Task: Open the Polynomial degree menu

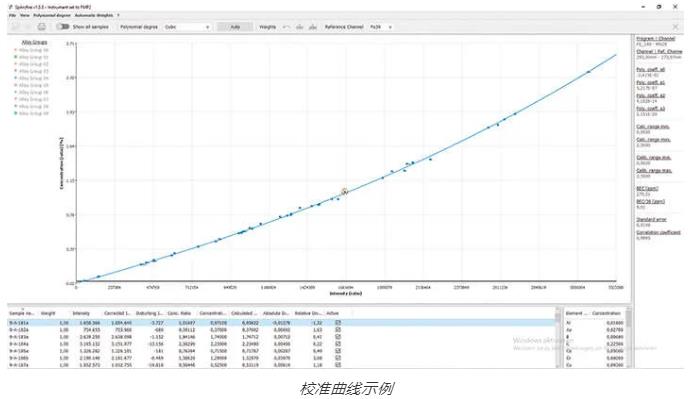Action: (x=52, y=15)
